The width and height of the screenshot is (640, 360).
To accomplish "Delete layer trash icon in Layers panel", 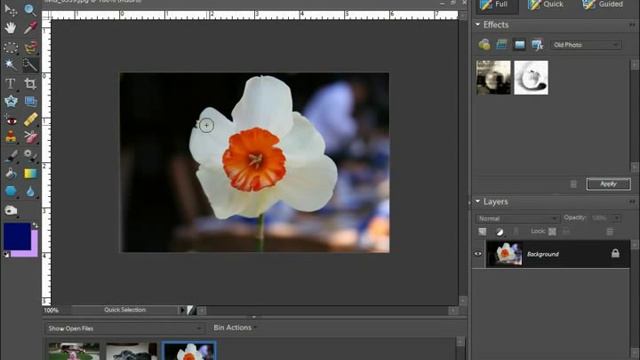I will point(610,232).
